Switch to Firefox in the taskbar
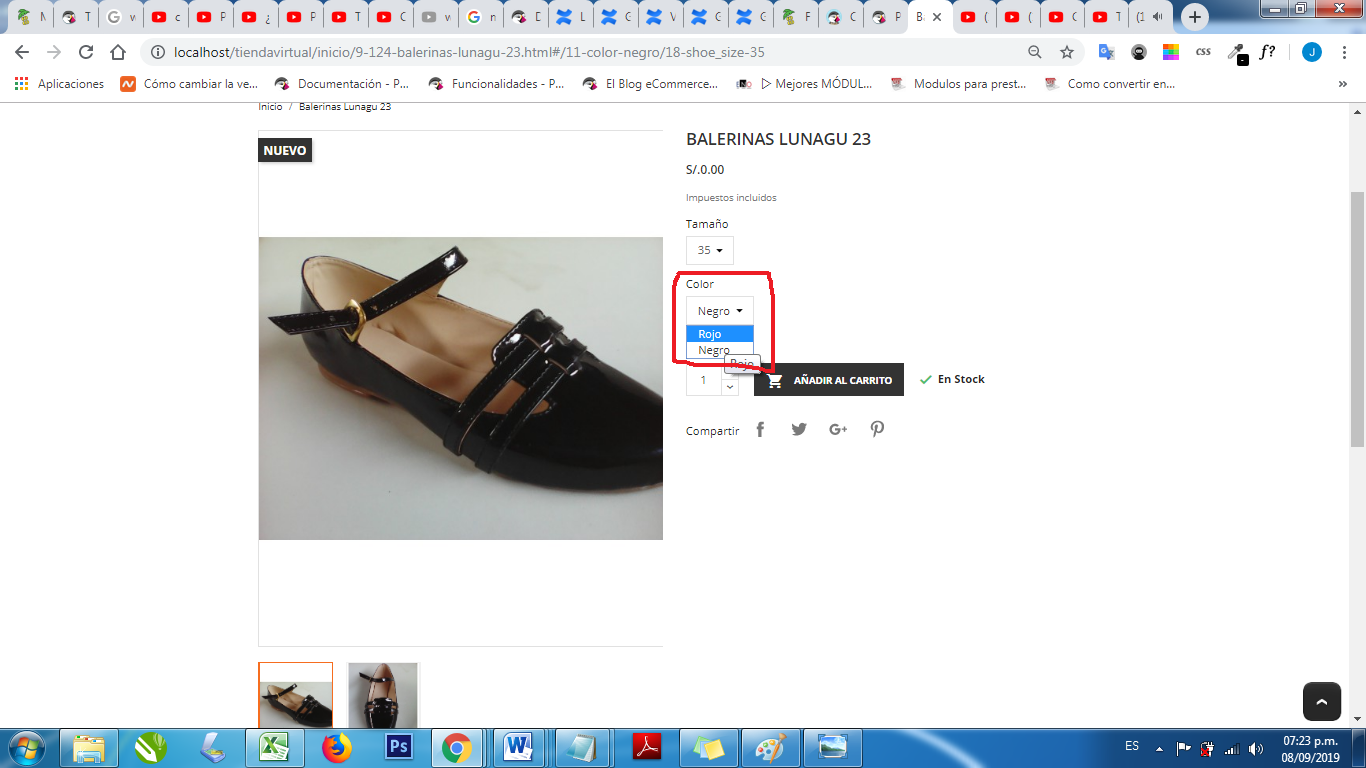 pyautogui.click(x=337, y=747)
